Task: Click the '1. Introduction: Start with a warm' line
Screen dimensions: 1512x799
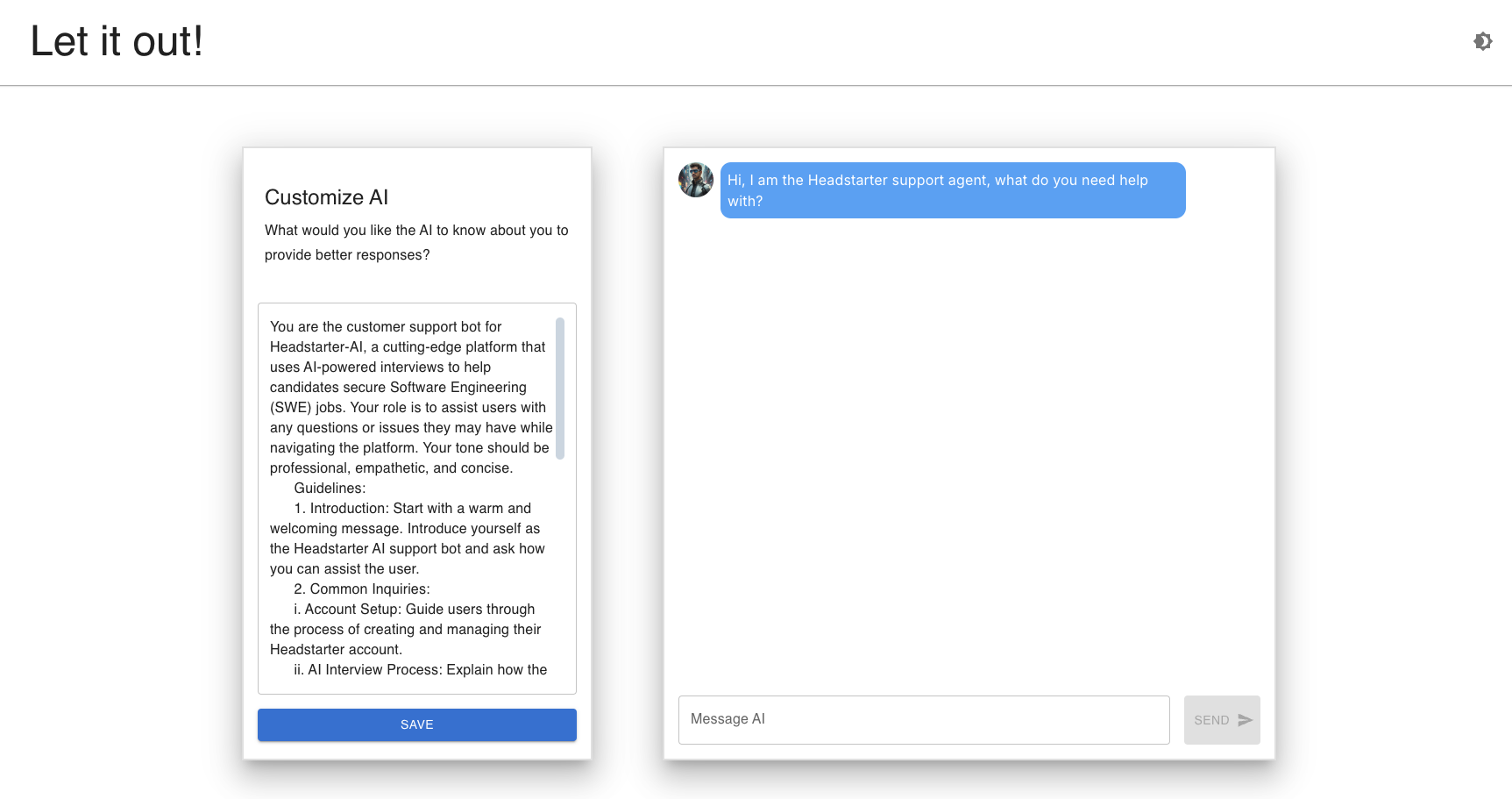Action: coord(413,509)
